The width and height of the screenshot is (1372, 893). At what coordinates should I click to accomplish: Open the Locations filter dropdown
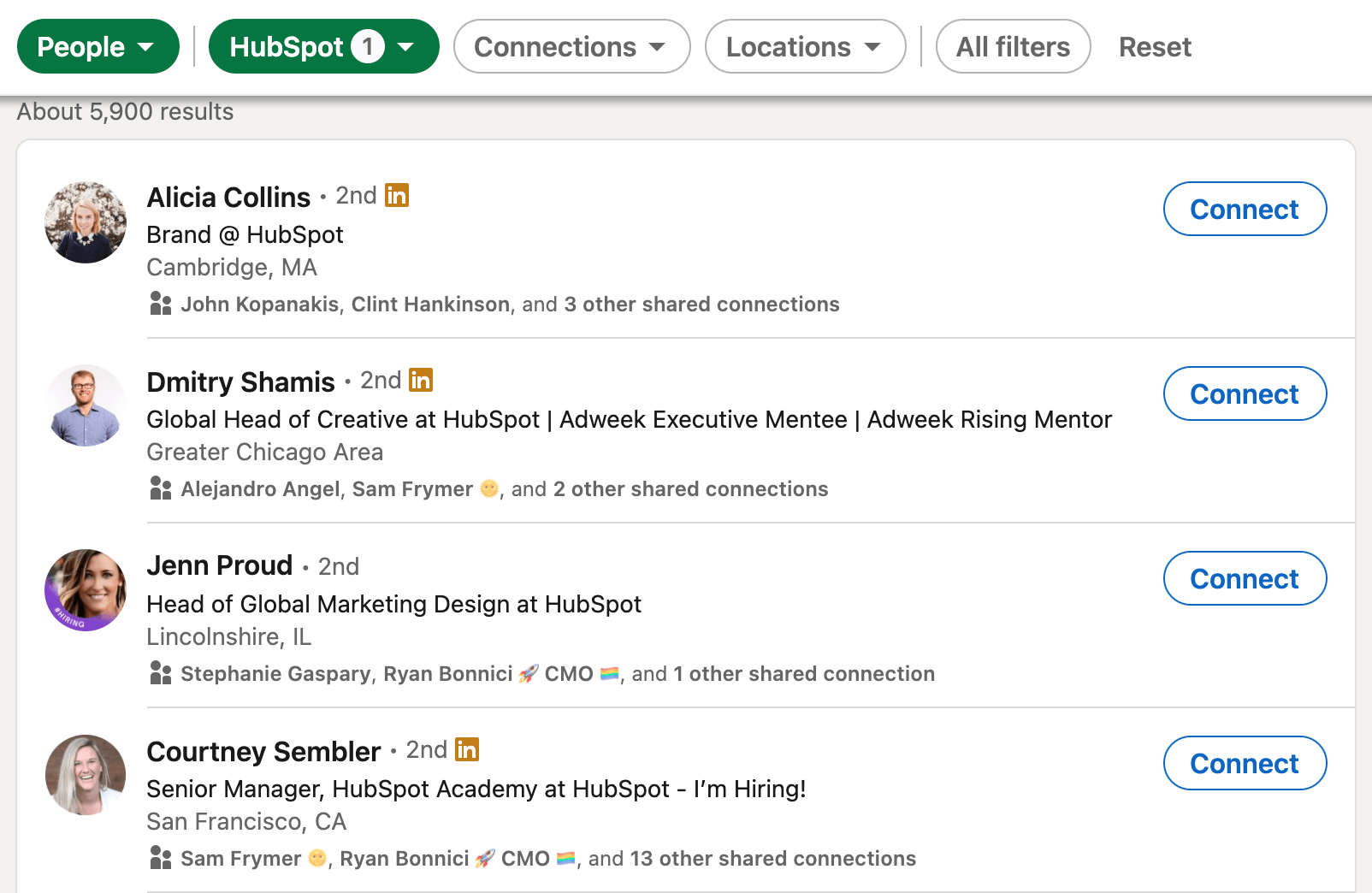tap(805, 46)
